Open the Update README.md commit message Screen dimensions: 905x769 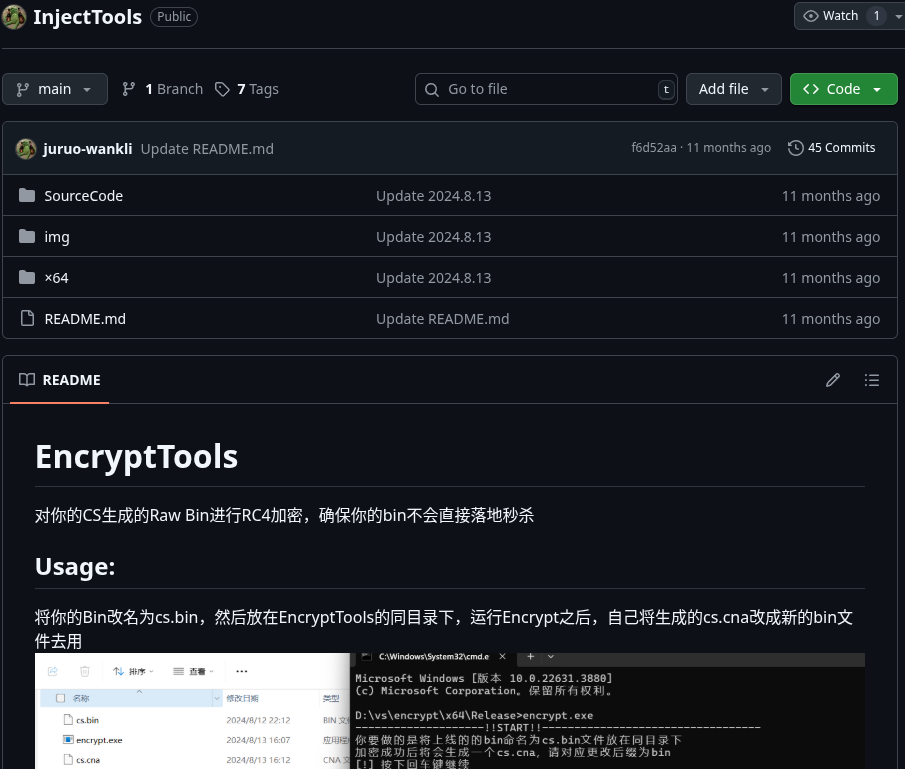[x=207, y=149]
